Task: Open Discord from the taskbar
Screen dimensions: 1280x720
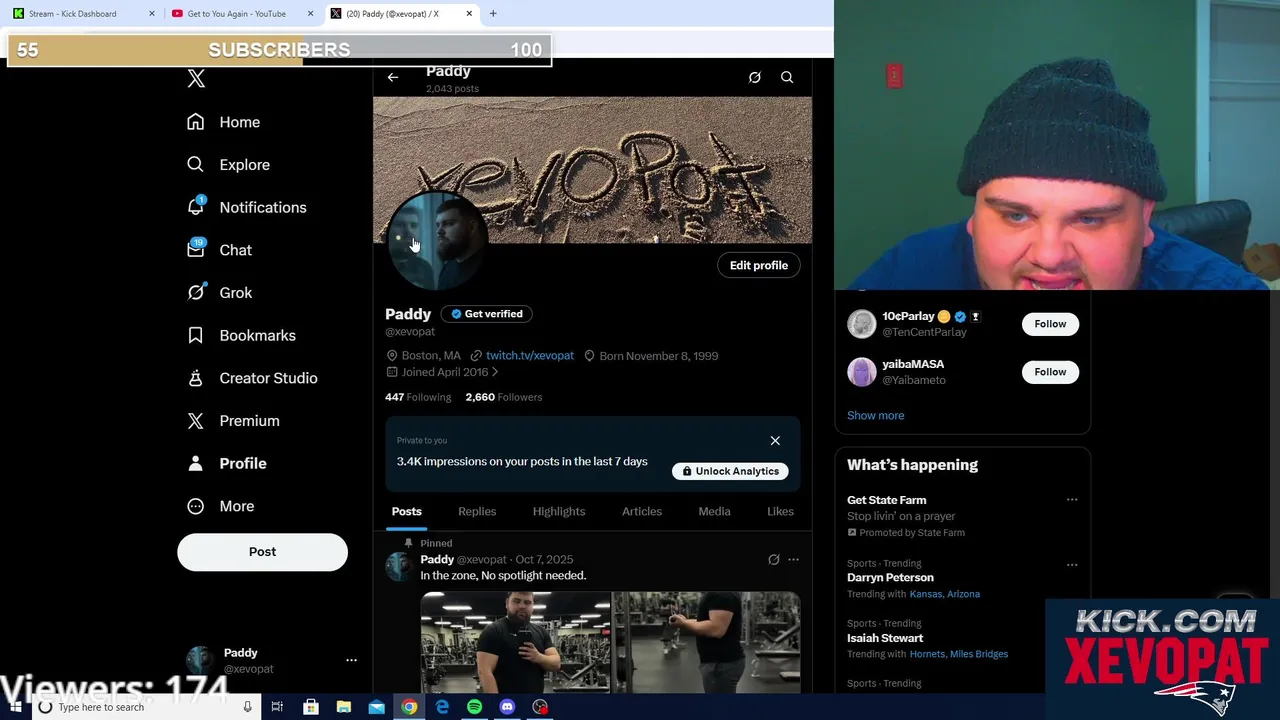Action: pyautogui.click(x=507, y=707)
